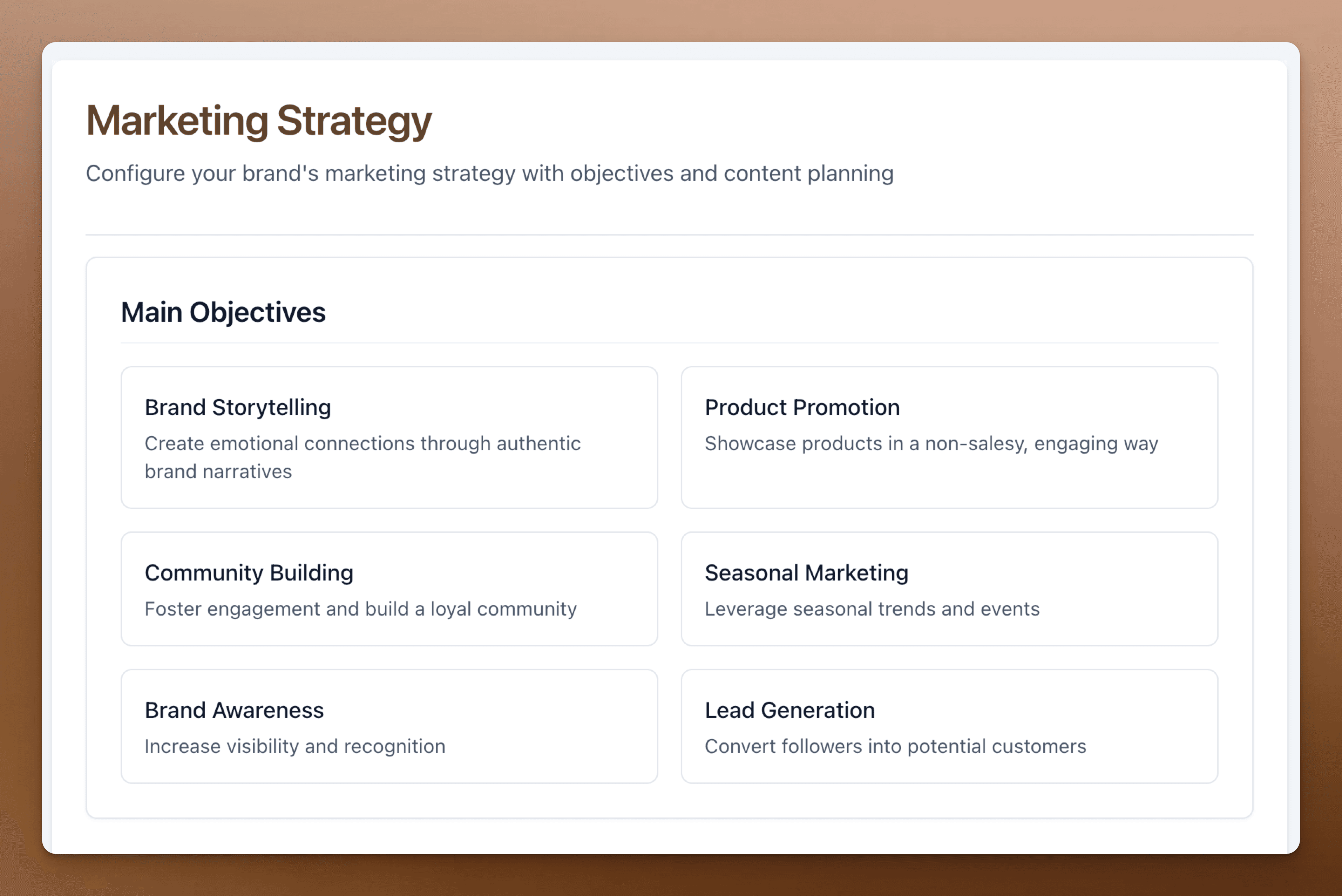The image size is (1342, 896).
Task: Click the subtitle about configuring brand's marketing strategy
Action: tap(490, 174)
